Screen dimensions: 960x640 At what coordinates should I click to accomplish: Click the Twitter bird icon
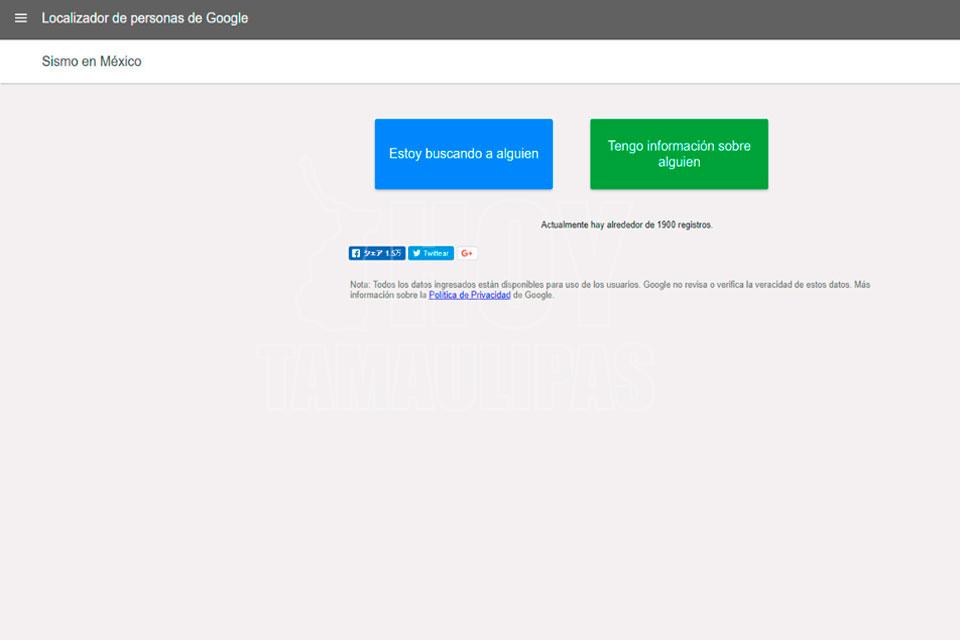click(x=416, y=253)
